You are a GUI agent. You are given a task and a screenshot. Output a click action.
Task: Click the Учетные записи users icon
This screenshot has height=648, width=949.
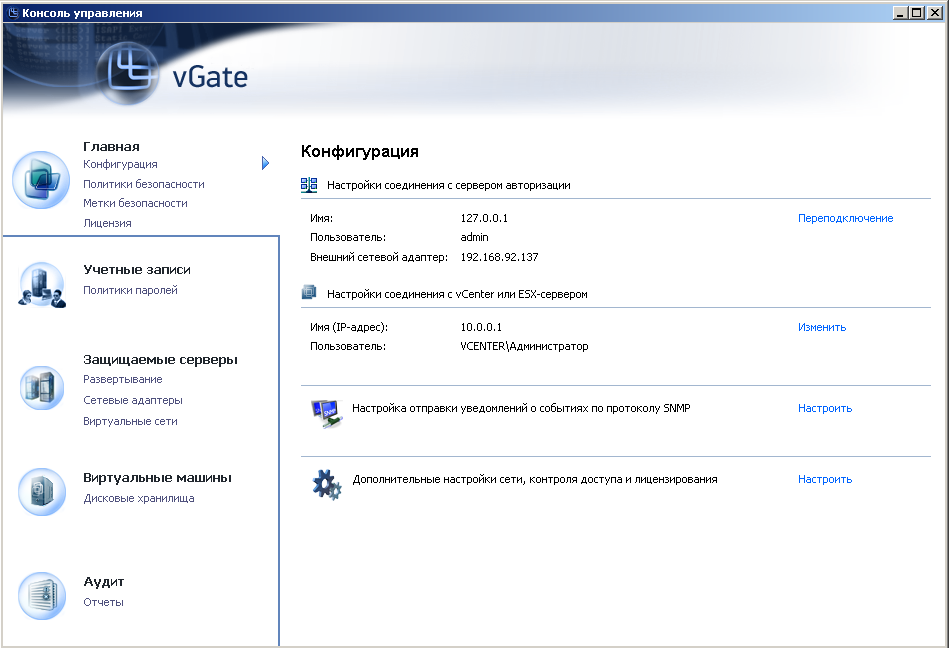click(x=41, y=284)
